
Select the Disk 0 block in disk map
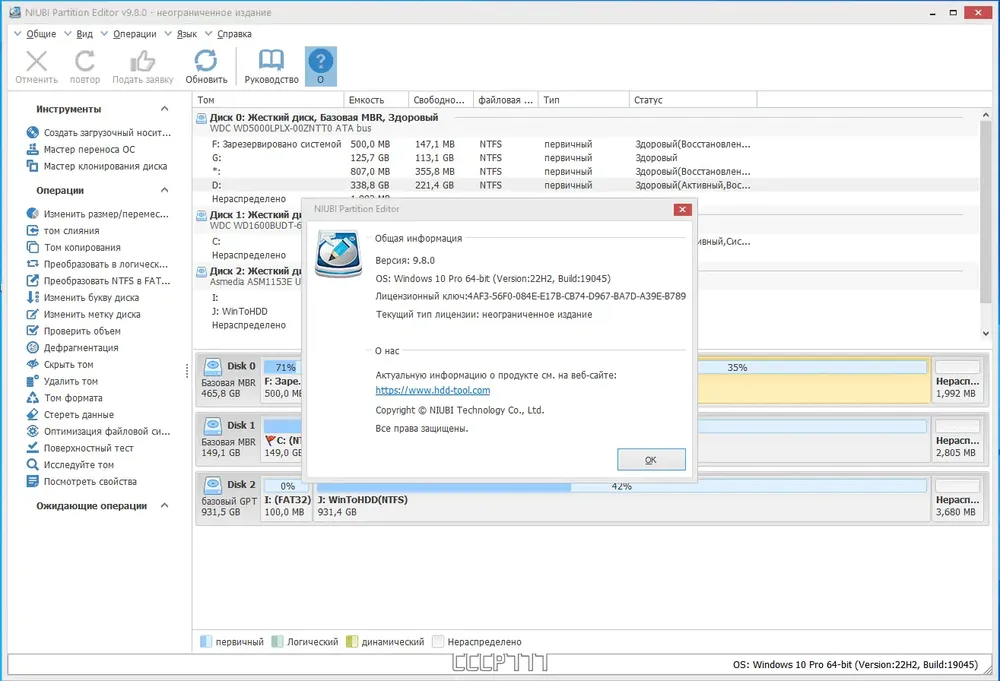click(228, 379)
